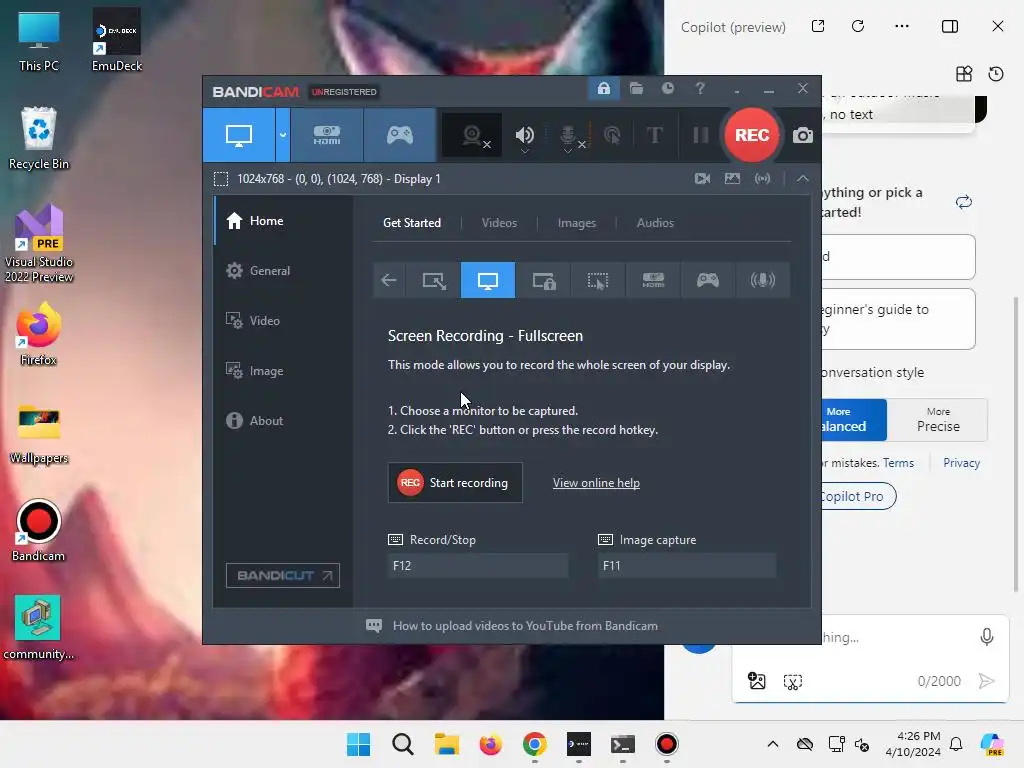This screenshot has height=768, width=1024.
Task: Select Bandicam screen recording mode button
Action: pyautogui.click(x=238, y=135)
